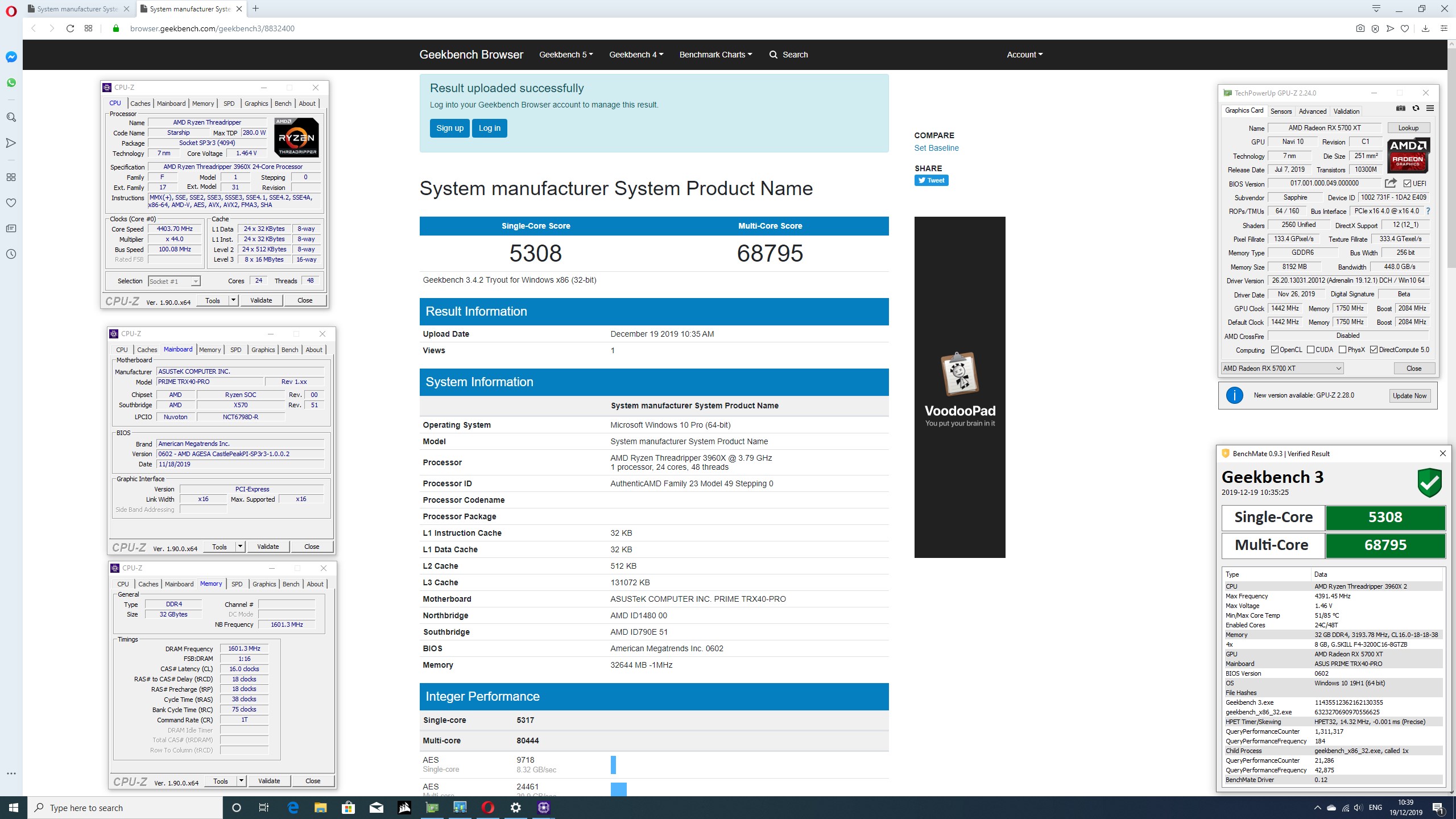This screenshot has height=819, width=1456.
Task: Click Geekbench Browser home link
Action: click(471, 55)
